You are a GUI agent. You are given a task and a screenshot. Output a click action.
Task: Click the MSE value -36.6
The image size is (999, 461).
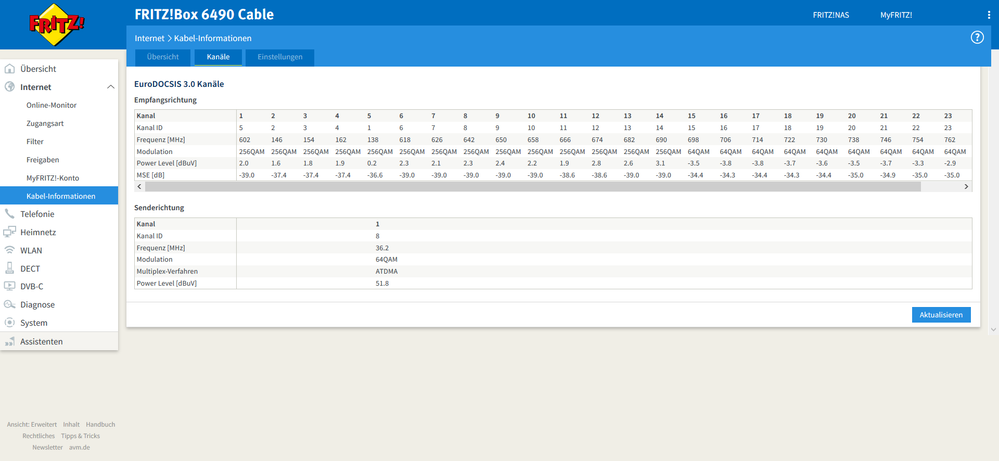[375, 175]
